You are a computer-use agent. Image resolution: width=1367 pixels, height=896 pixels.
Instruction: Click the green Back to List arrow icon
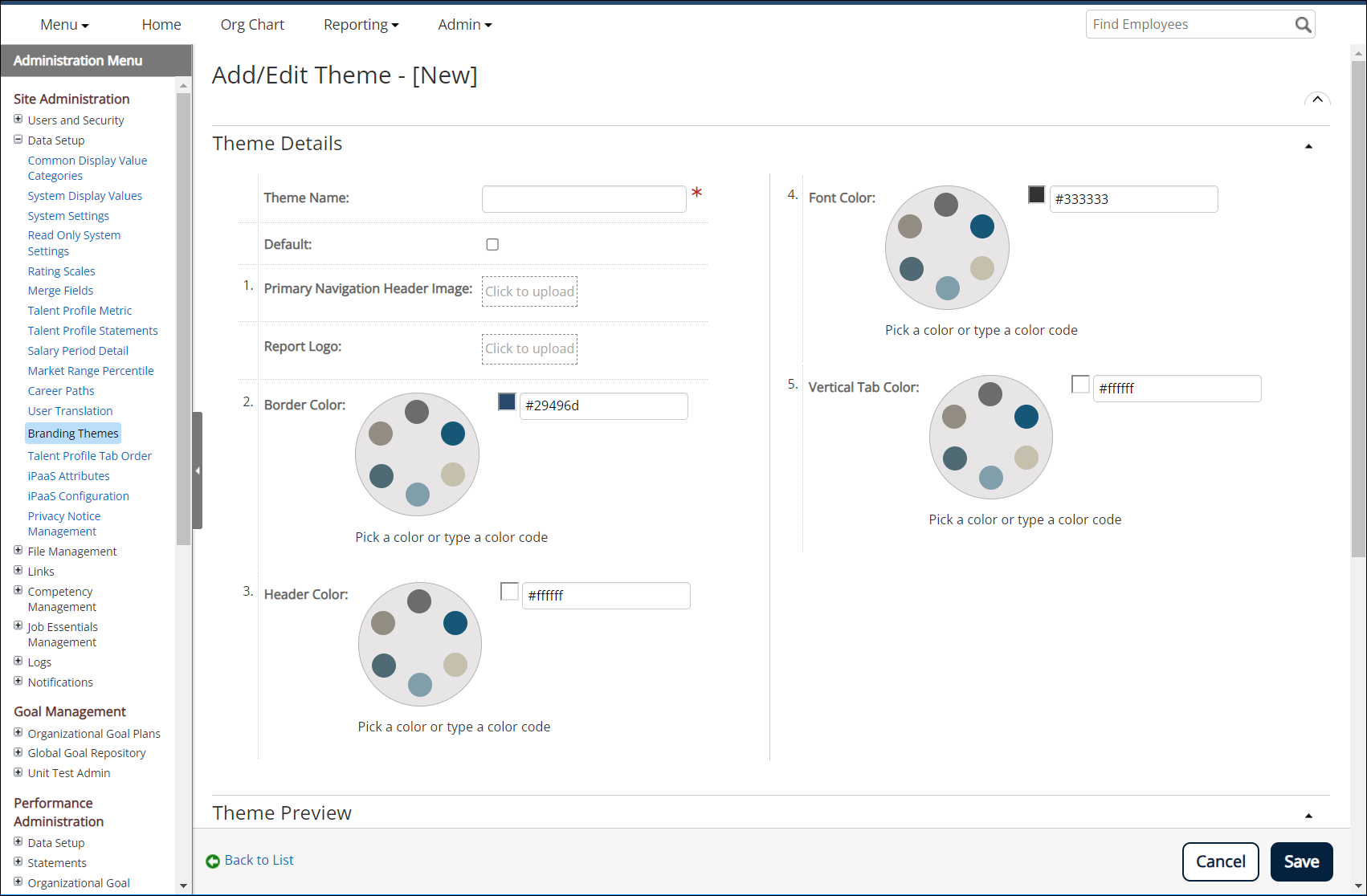214,860
